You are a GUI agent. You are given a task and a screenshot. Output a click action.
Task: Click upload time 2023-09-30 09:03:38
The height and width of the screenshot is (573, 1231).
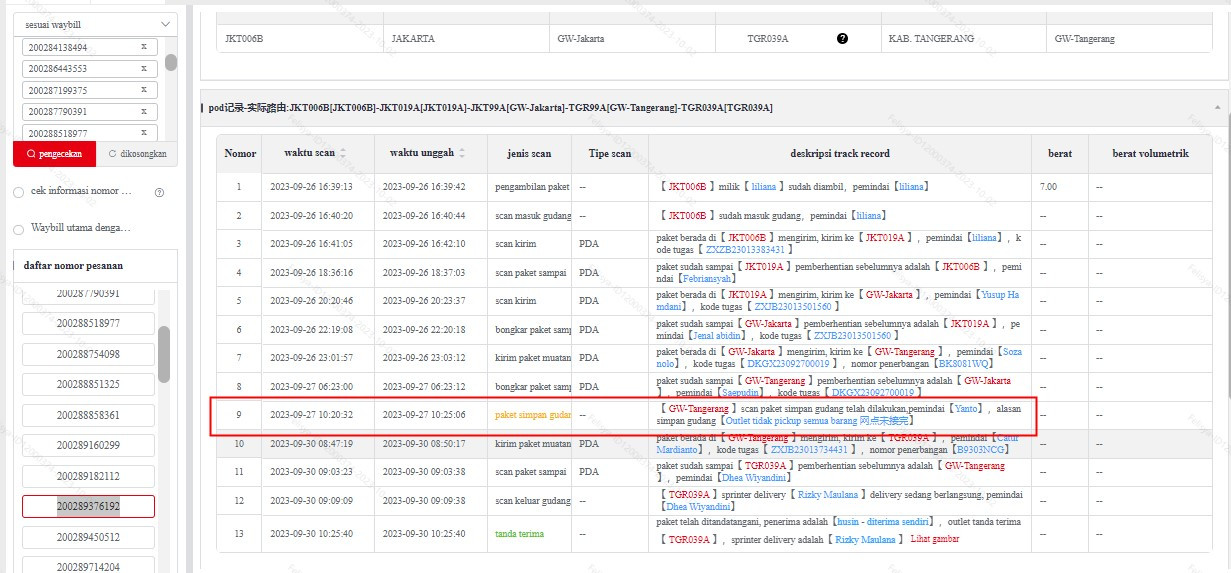[424, 472]
